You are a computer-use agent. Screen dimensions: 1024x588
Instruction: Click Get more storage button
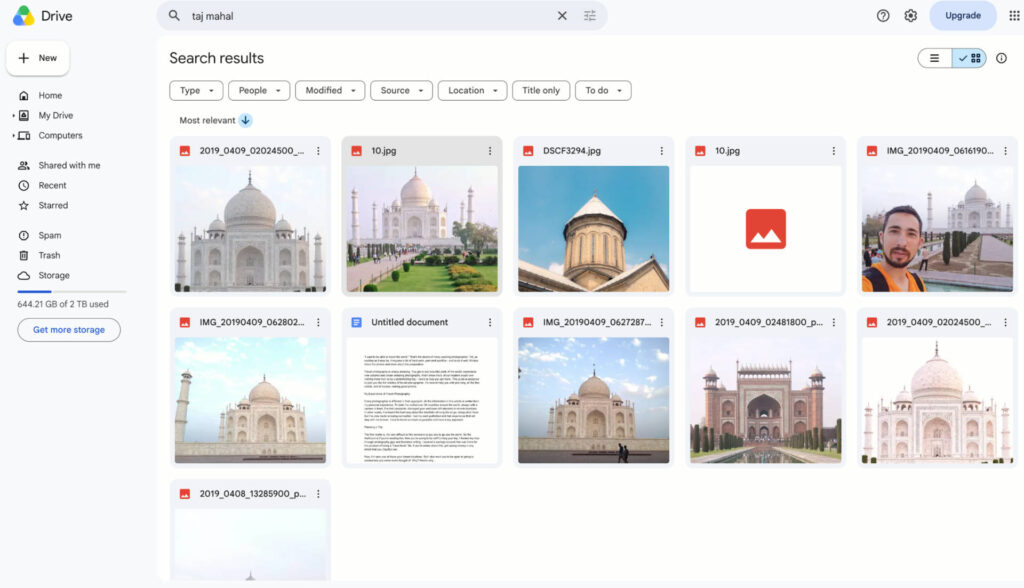point(69,330)
